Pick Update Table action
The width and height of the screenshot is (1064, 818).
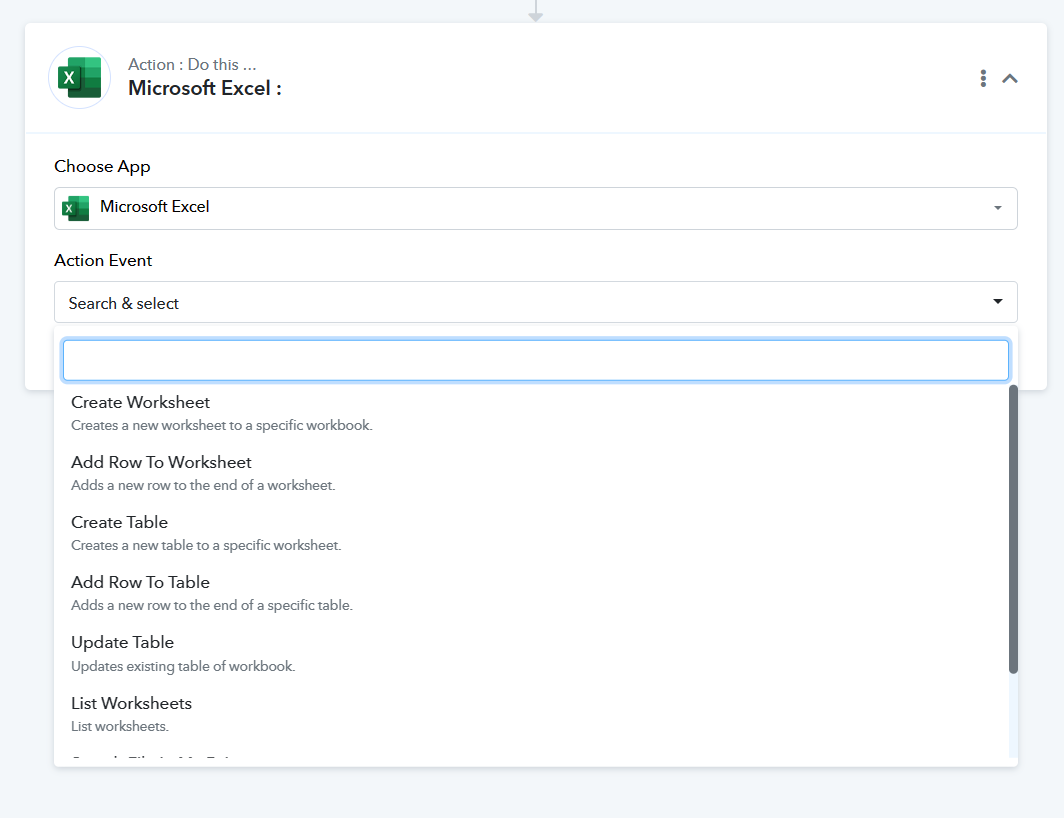point(536,654)
